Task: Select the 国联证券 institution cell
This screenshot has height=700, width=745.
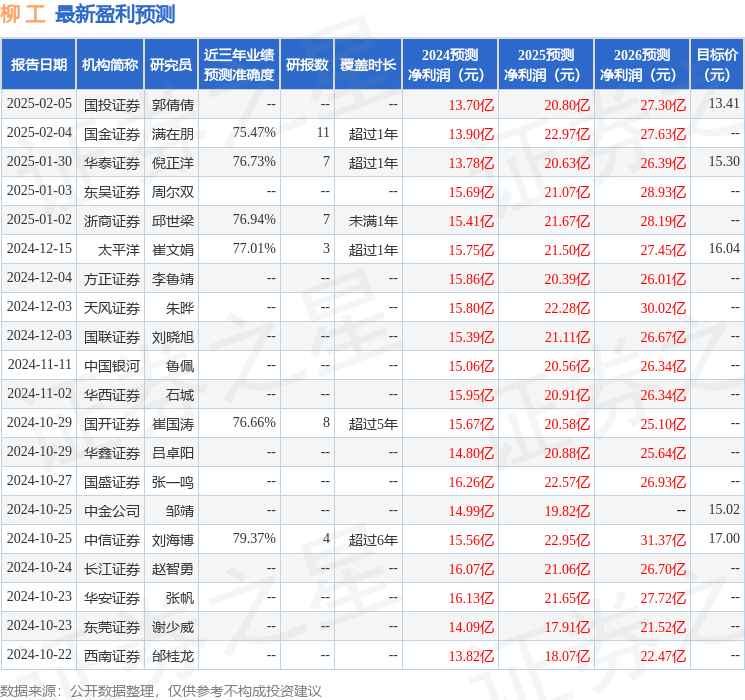Action: coord(112,337)
